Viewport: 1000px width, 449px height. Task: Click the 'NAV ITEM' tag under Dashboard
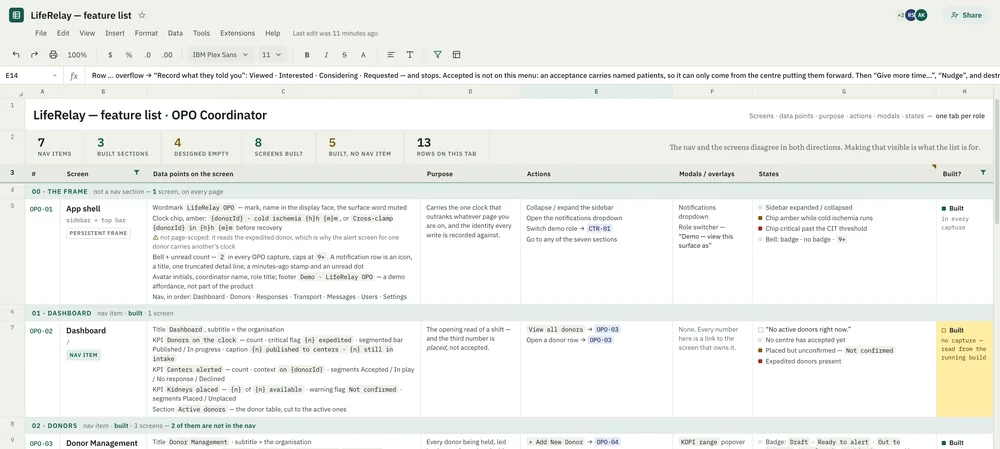tap(83, 355)
